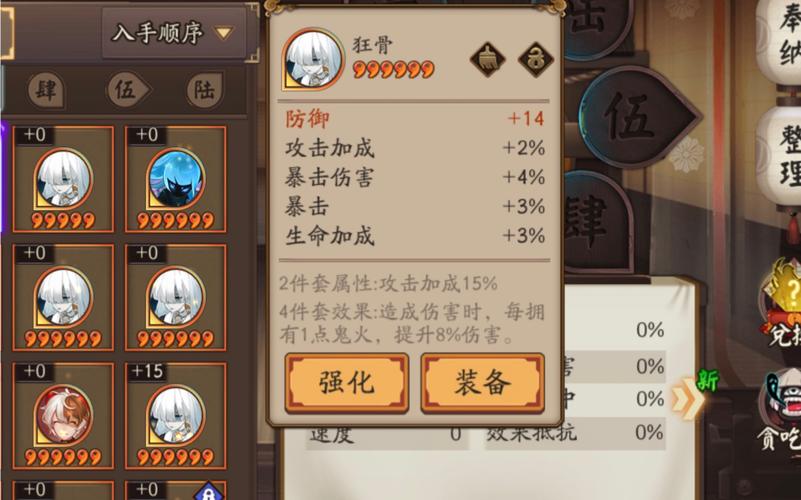Screen dimensions: 801x500
Task: Click the broom icon in soul detail popup
Action: coord(487,60)
